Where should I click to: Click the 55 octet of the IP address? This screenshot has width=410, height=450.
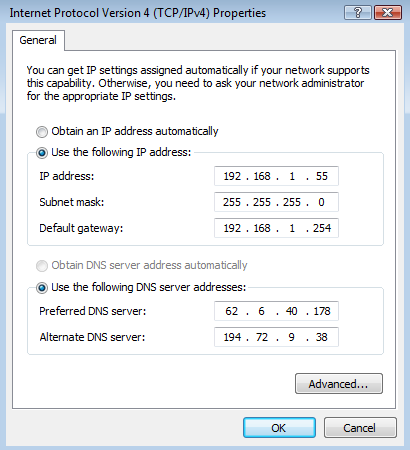click(x=322, y=176)
